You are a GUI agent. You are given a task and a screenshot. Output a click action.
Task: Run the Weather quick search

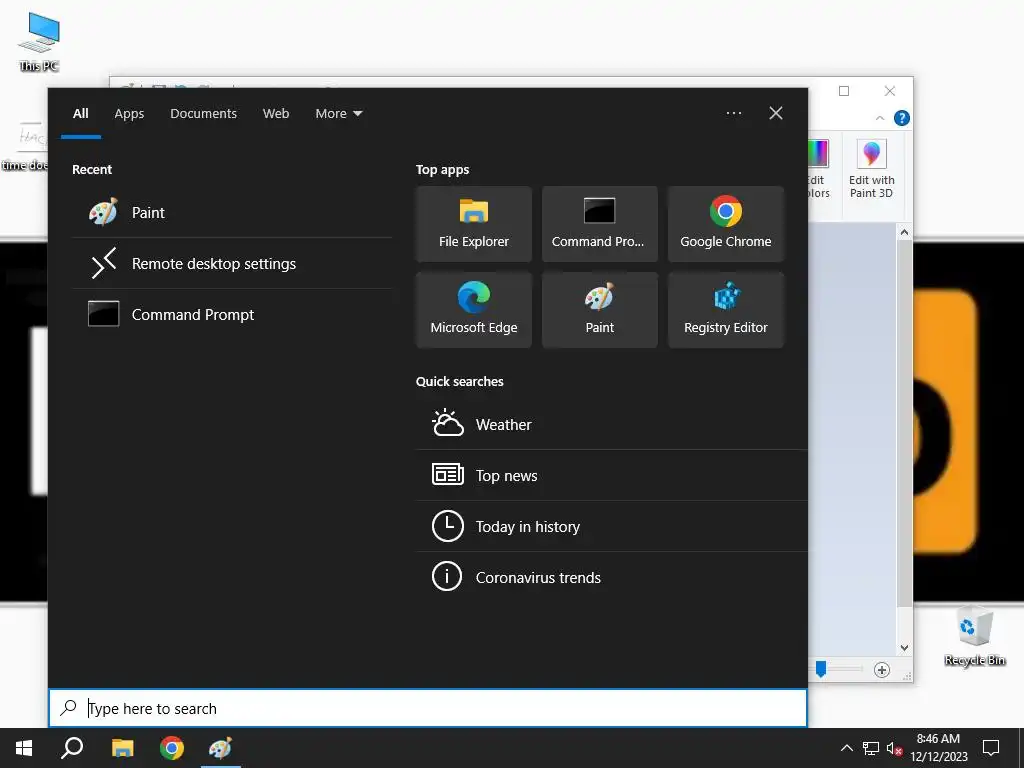coord(611,424)
